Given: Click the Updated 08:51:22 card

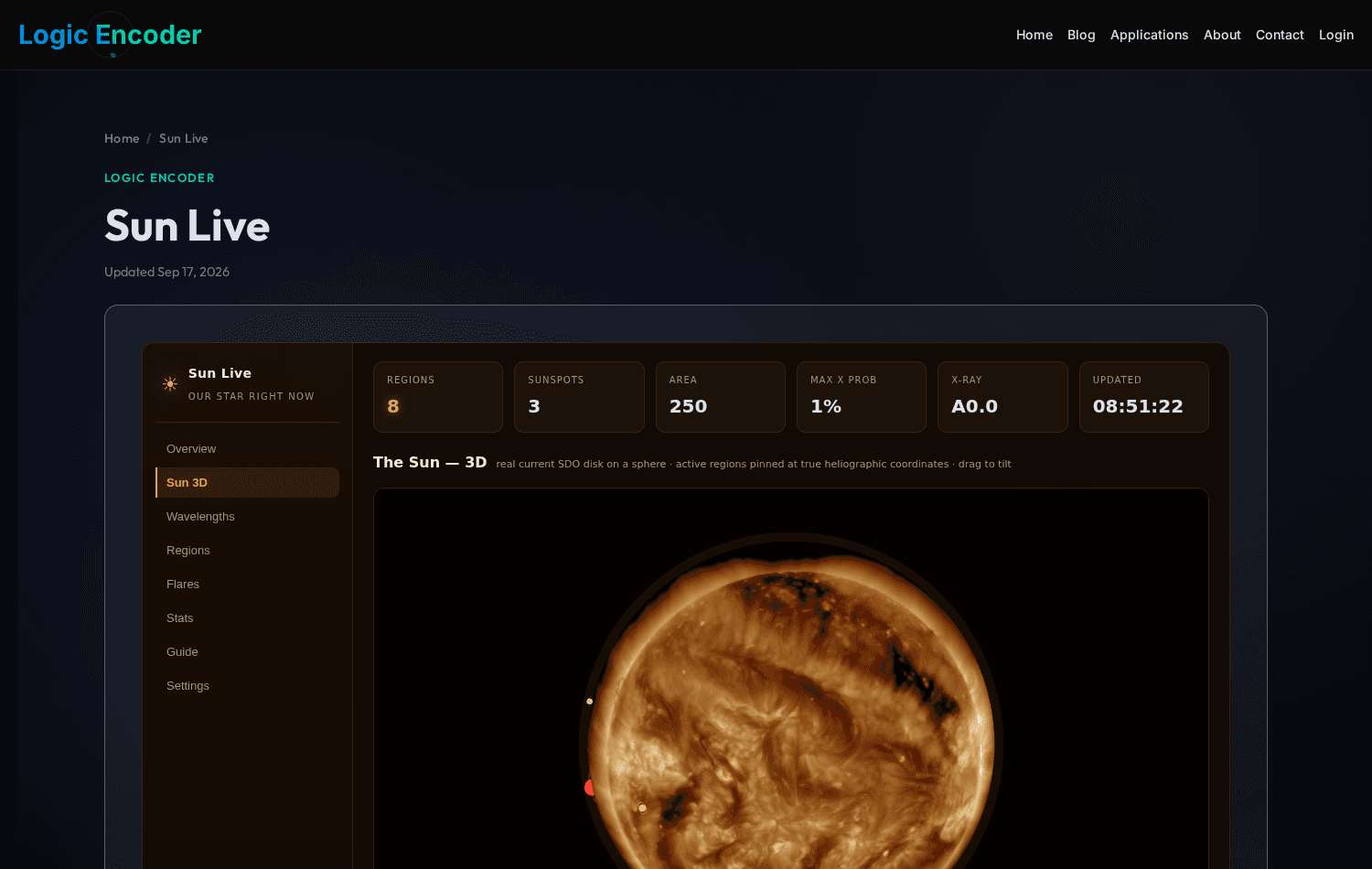Looking at the screenshot, I should (x=1144, y=397).
